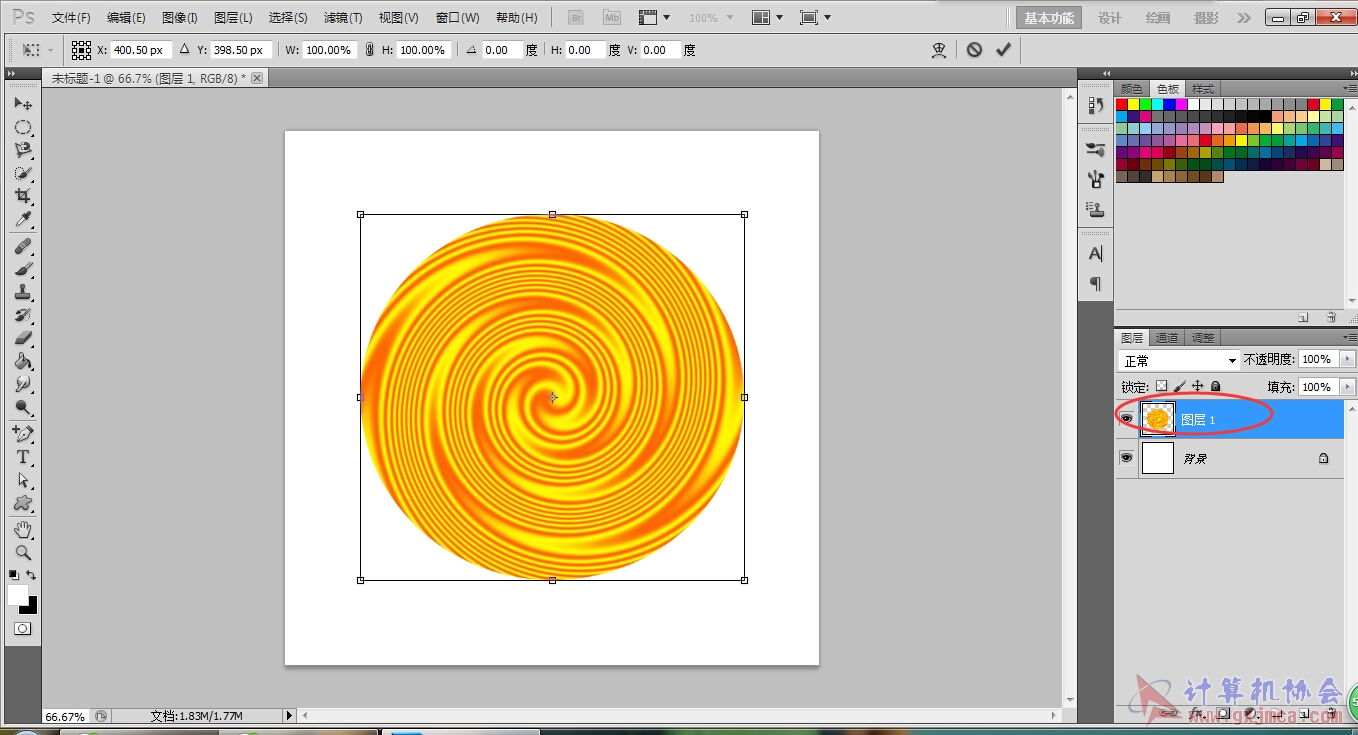The image size is (1358, 735).
Task: Select the Zoom tool
Action: pos(23,552)
